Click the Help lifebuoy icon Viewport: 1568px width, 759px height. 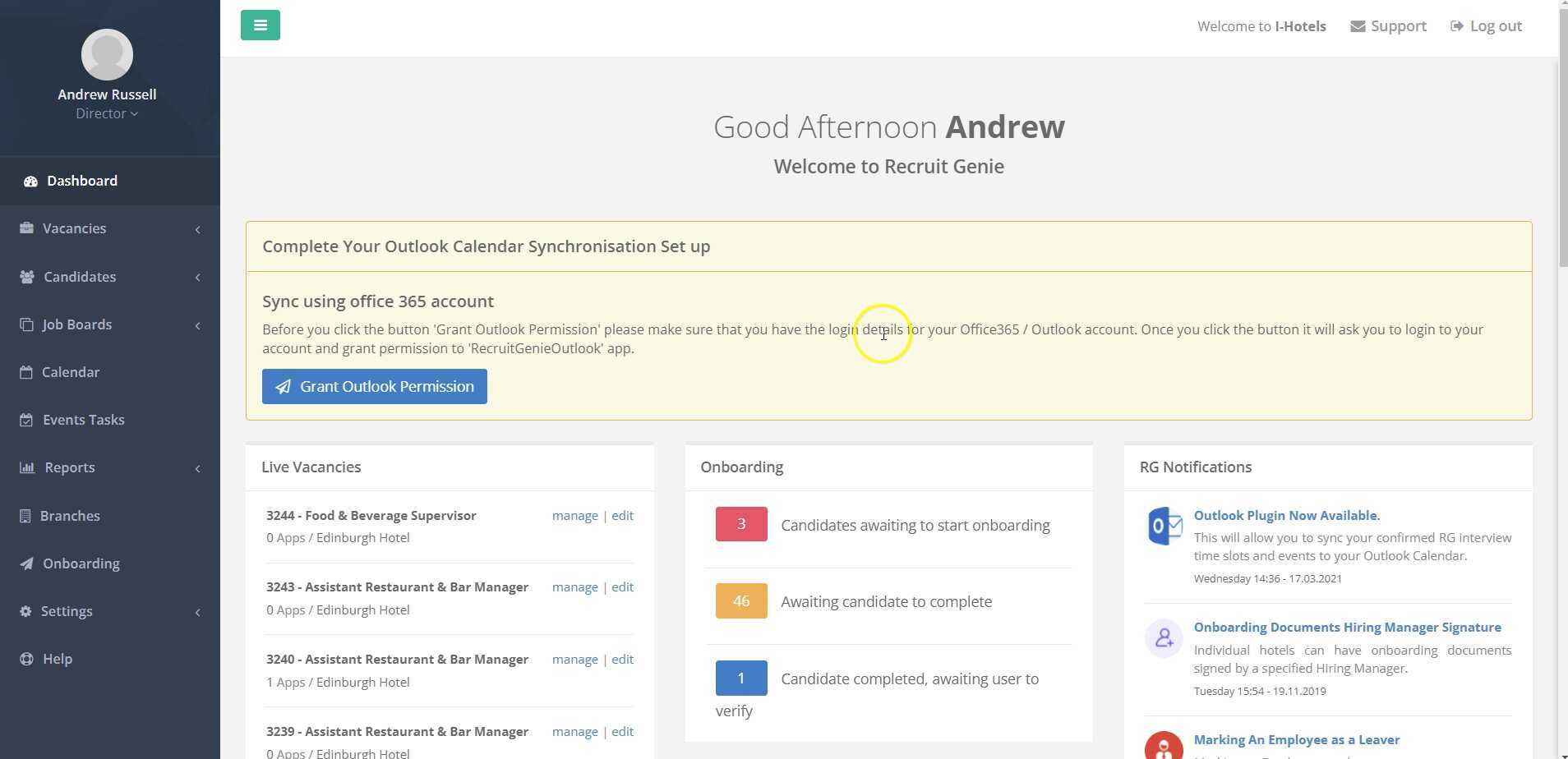[x=26, y=659]
